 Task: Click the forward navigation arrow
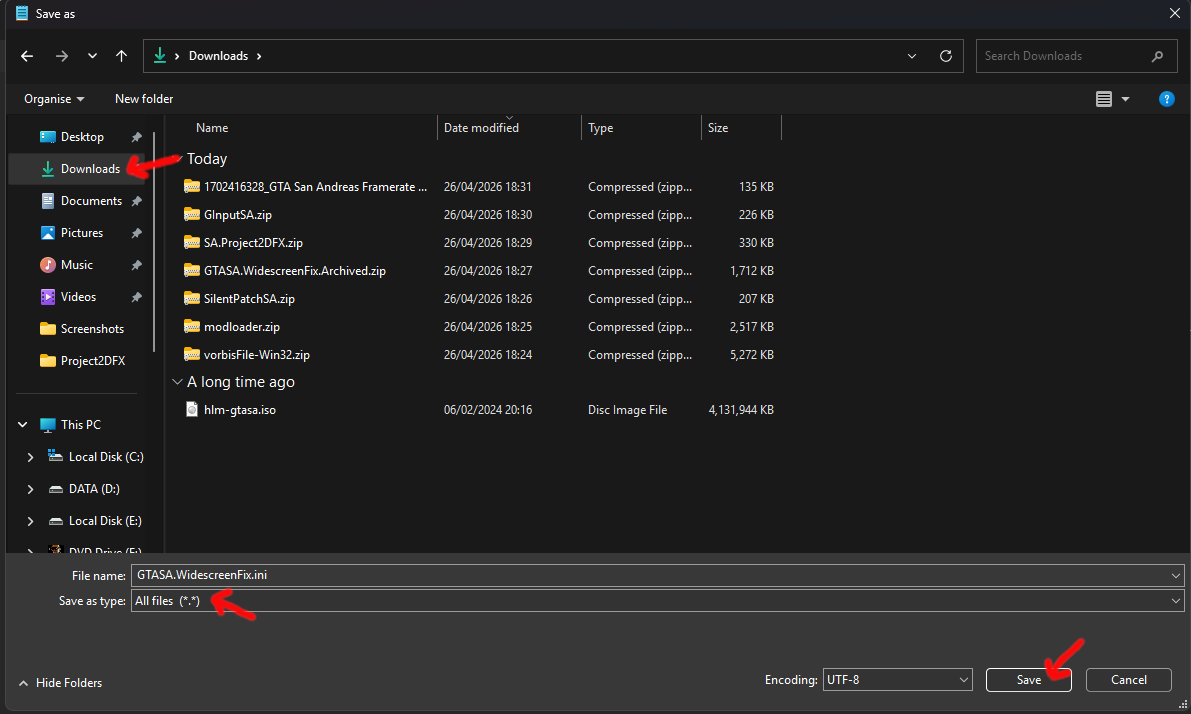click(x=62, y=56)
